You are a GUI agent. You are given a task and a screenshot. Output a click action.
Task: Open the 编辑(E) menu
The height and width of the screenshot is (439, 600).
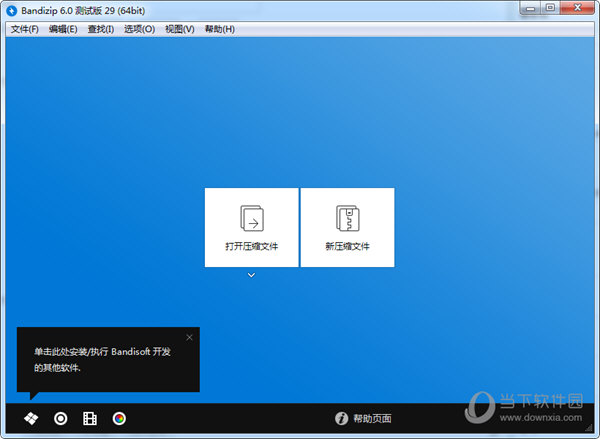[x=63, y=29]
